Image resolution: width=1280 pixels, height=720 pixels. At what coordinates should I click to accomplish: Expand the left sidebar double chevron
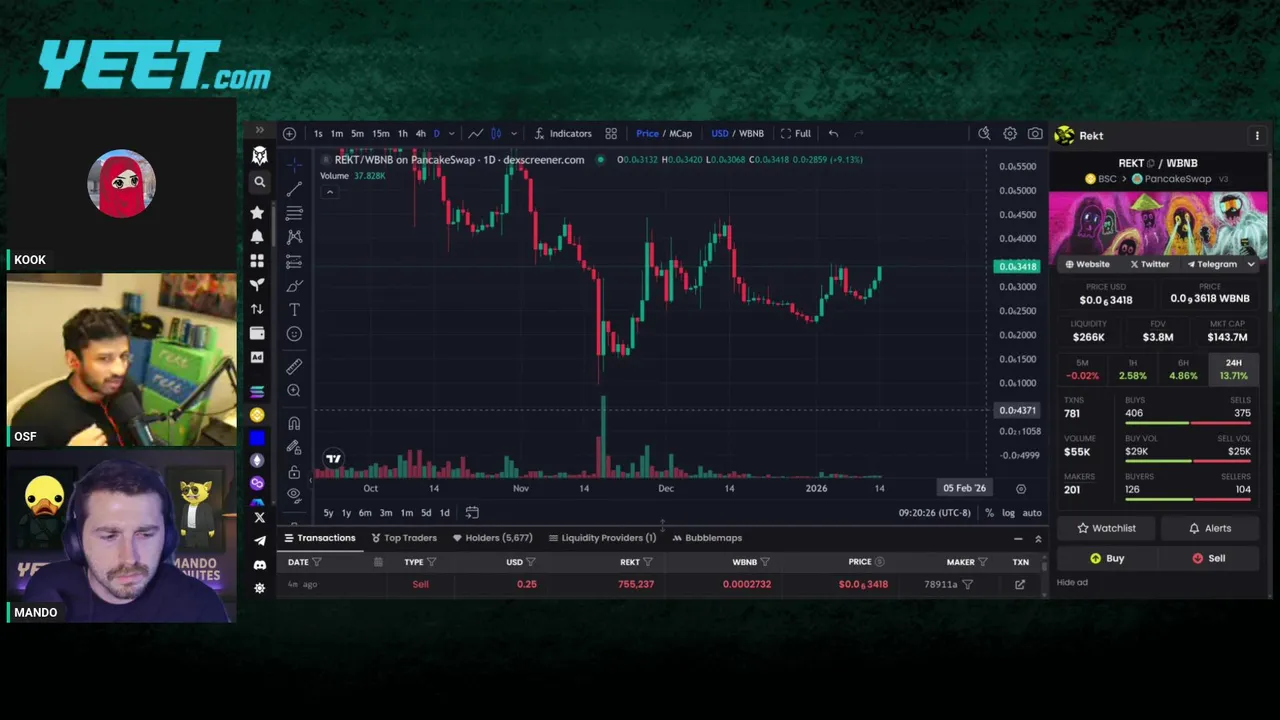(259, 130)
